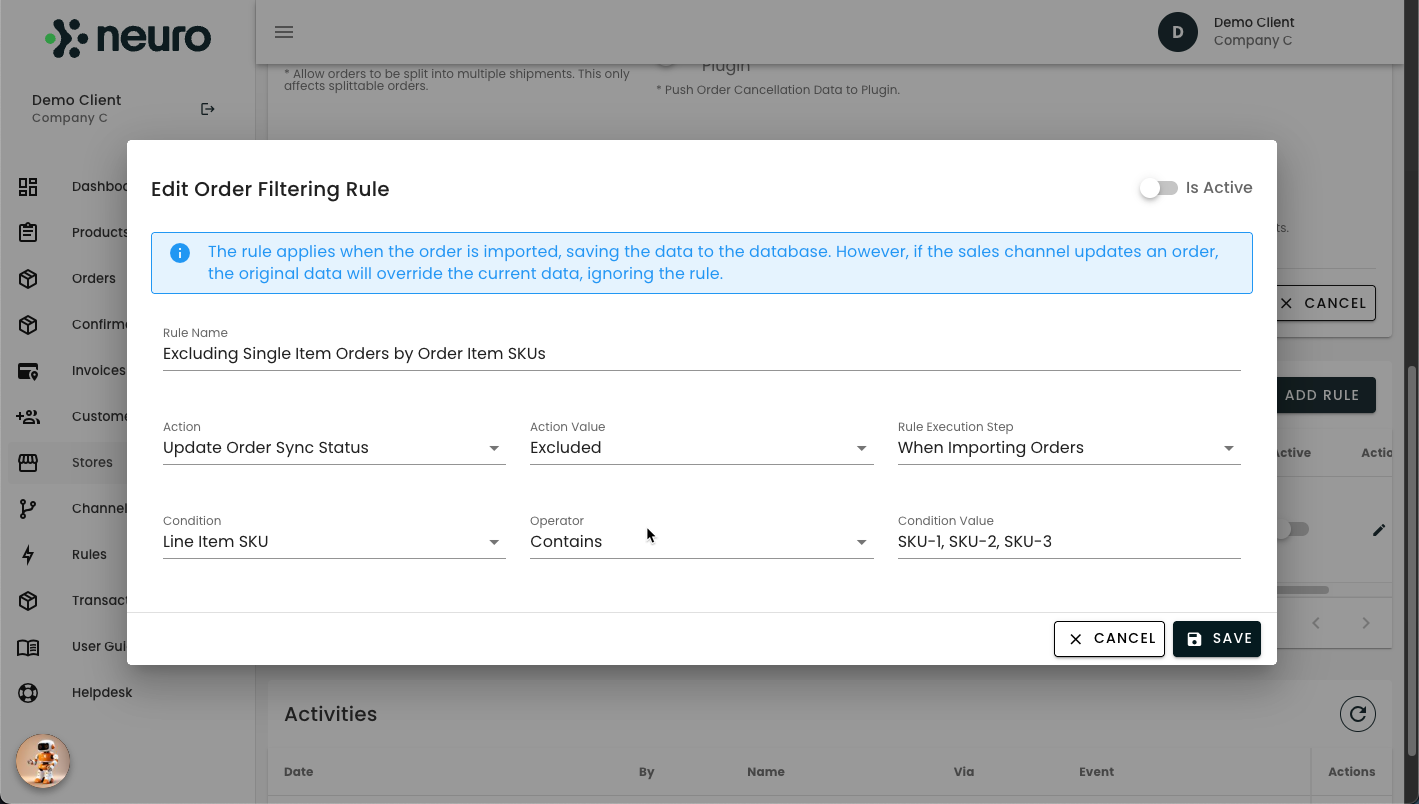The height and width of the screenshot is (804, 1419).
Task: Click the Invoices sidebar icon
Action: pos(28,370)
